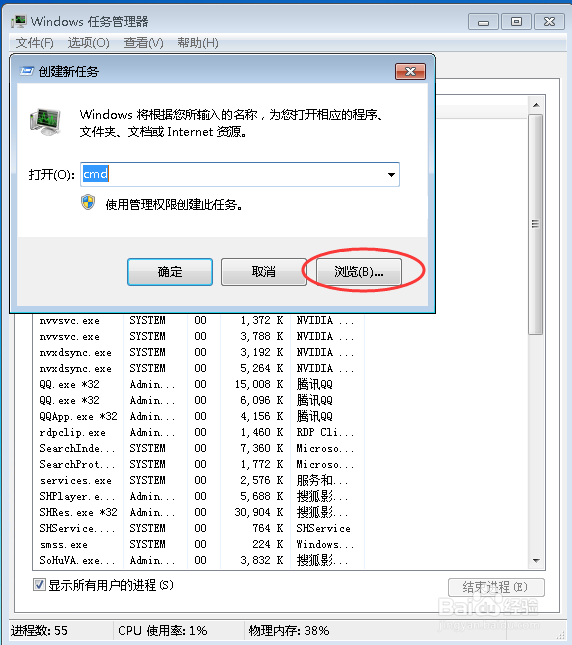The image size is (572, 645).
Task: Click memory value 764 K
Action: (x=268, y=528)
